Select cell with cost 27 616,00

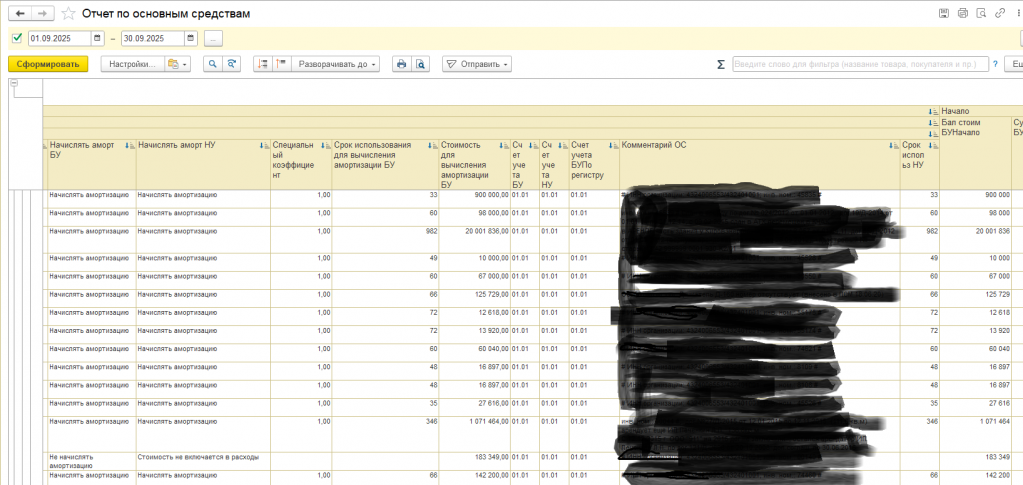(x=474, y=407)
